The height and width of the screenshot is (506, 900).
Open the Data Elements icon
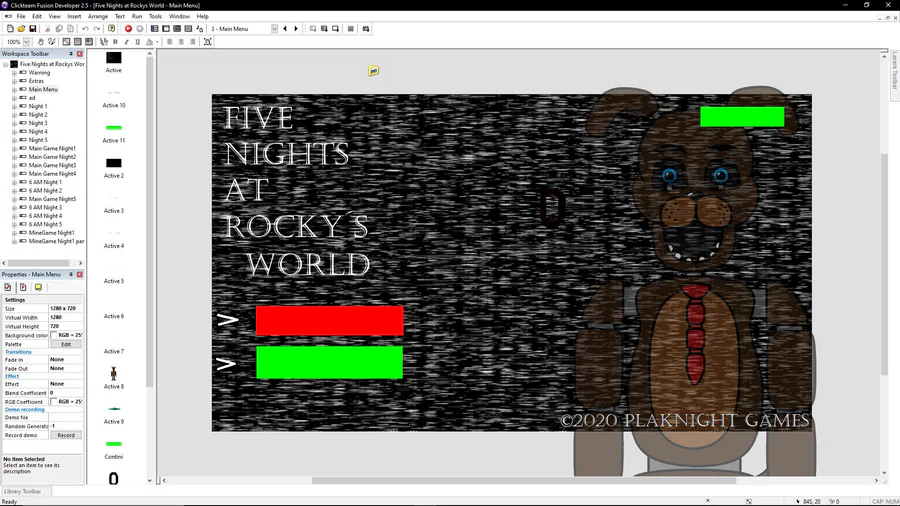200,29
